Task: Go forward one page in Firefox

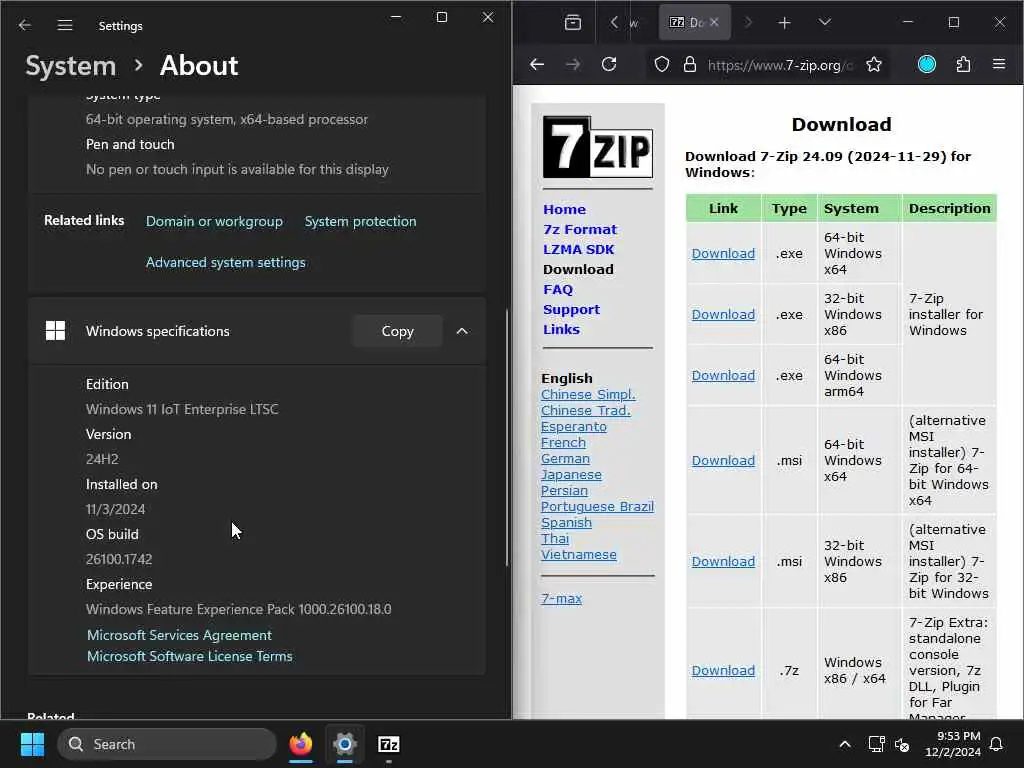Action: [x=573, y=65]
